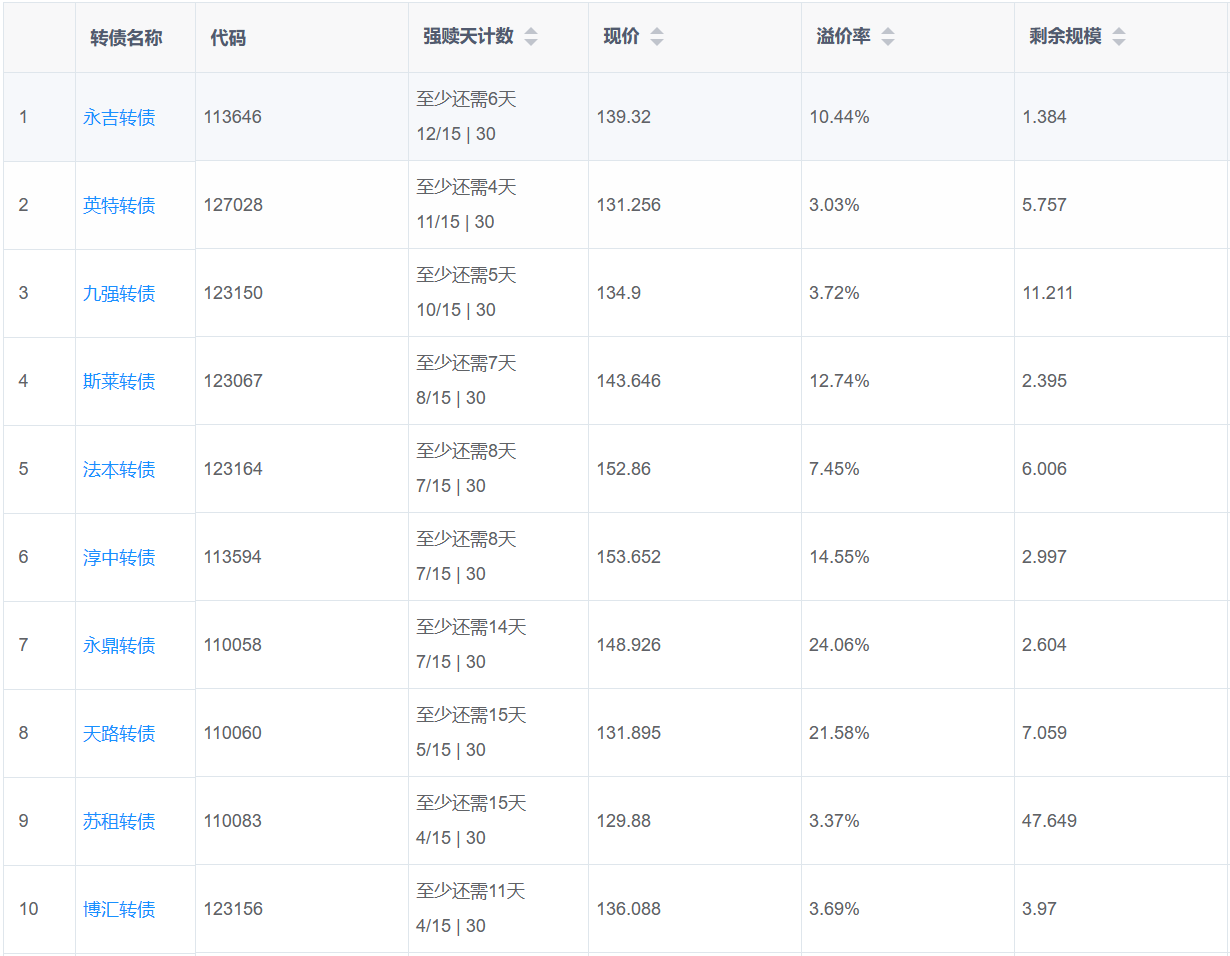Screen dimensions: 1230x956
Task: Open the 博汇转债 bond link
Action: click(x=119, y=909)
